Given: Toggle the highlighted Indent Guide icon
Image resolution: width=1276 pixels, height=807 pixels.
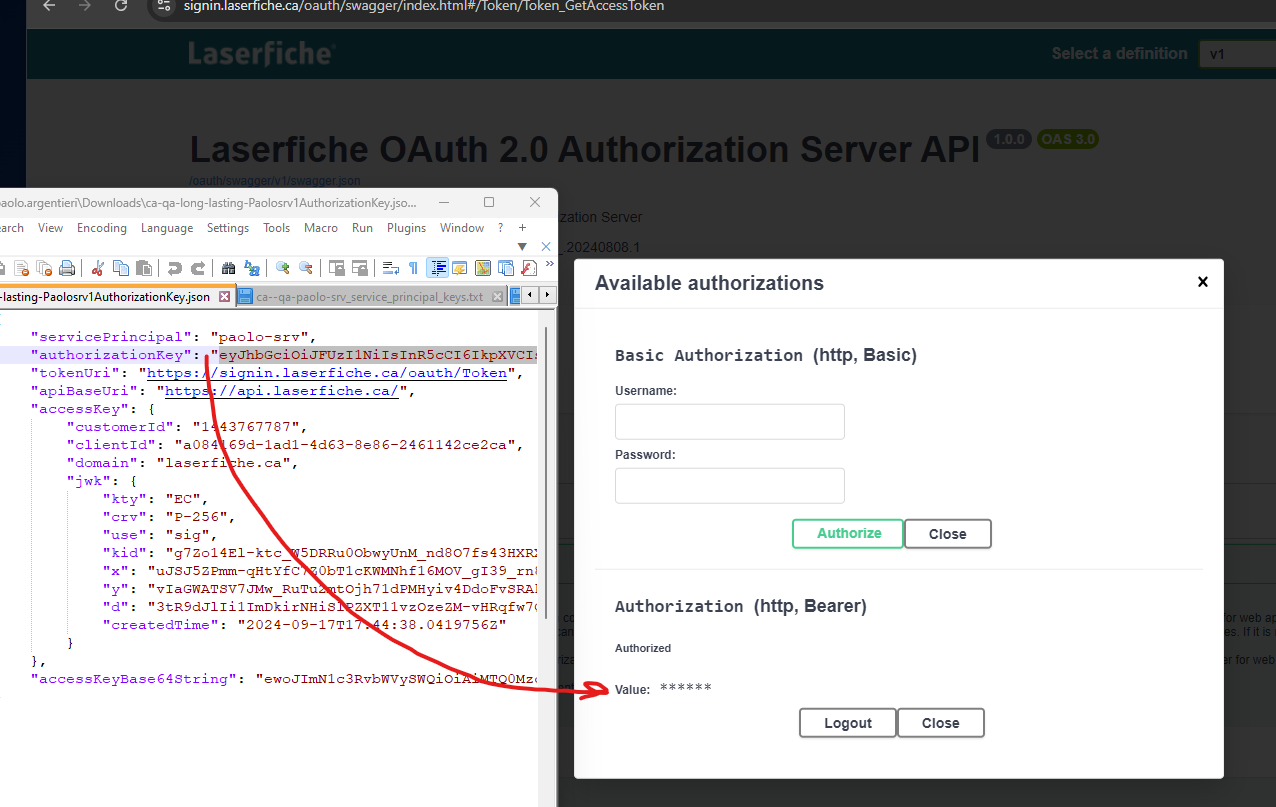Looking at the screenshot, I should coord(437,268).
